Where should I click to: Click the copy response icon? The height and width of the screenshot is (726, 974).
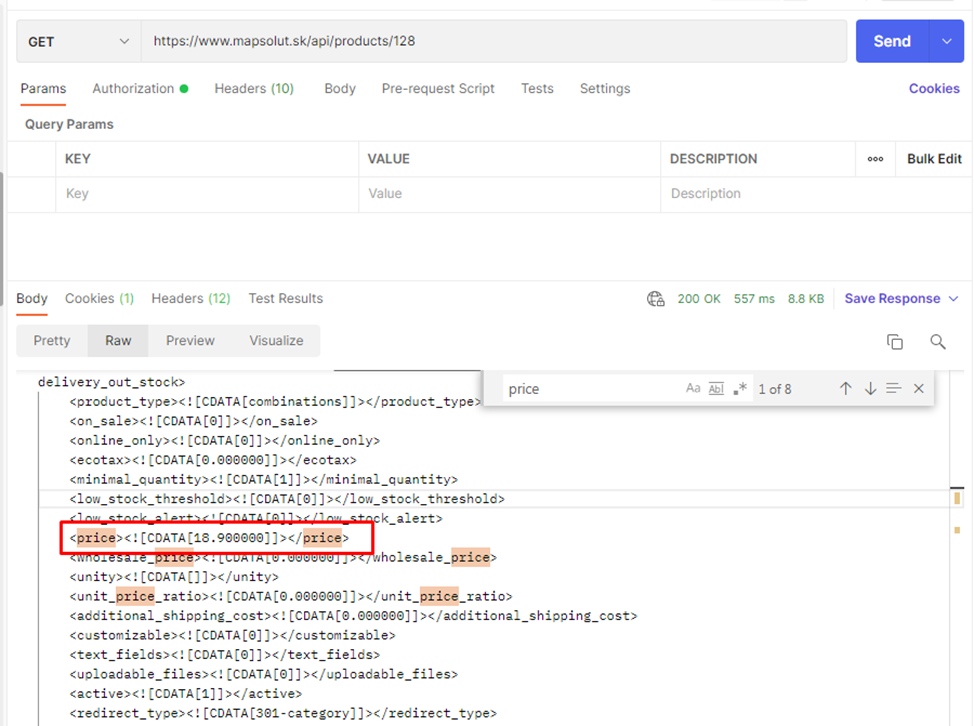[x=894, y=342]
